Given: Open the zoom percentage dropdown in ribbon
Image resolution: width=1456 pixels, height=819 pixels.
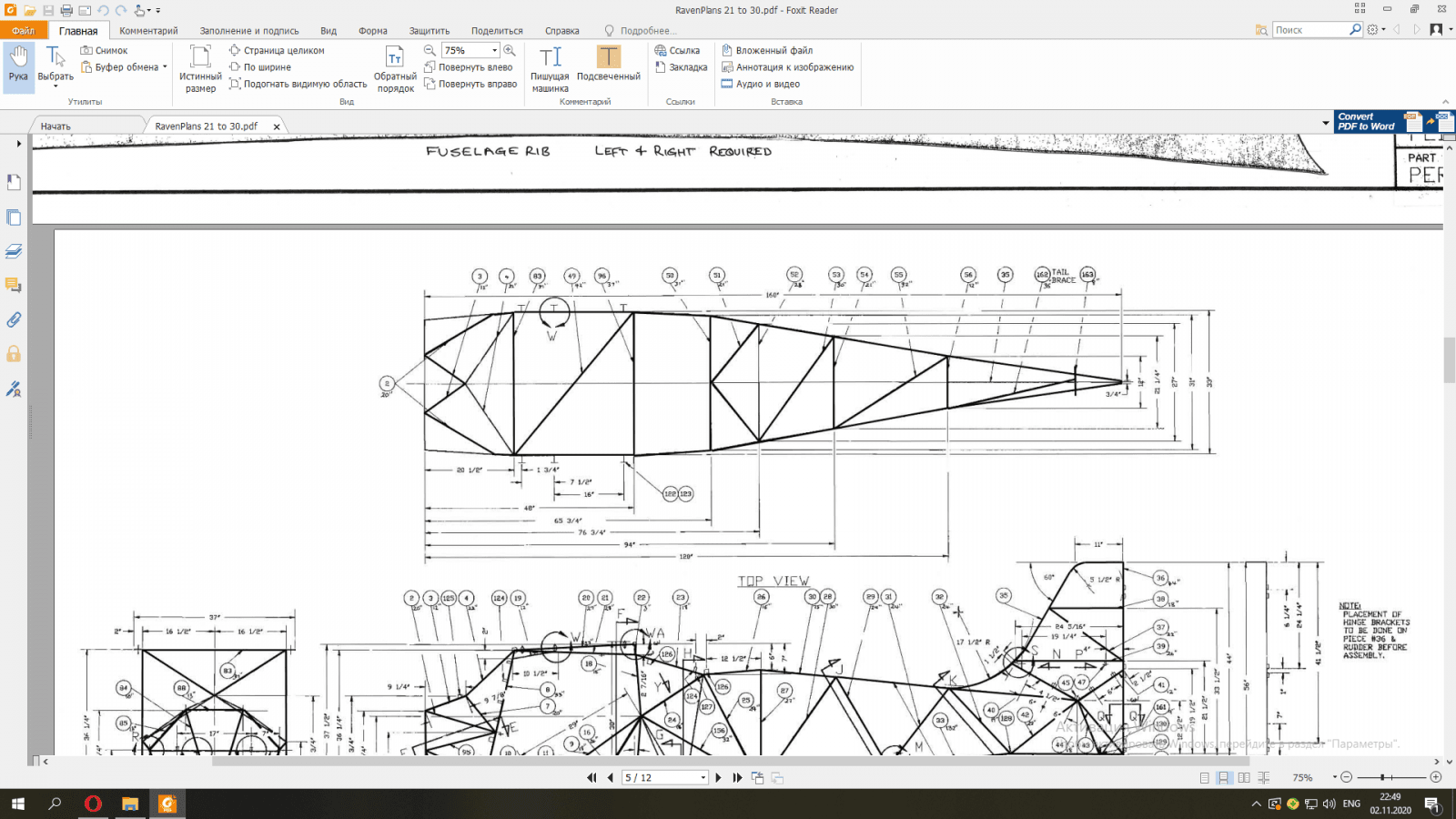Looking at the screenshot, I should coord(494,51).
